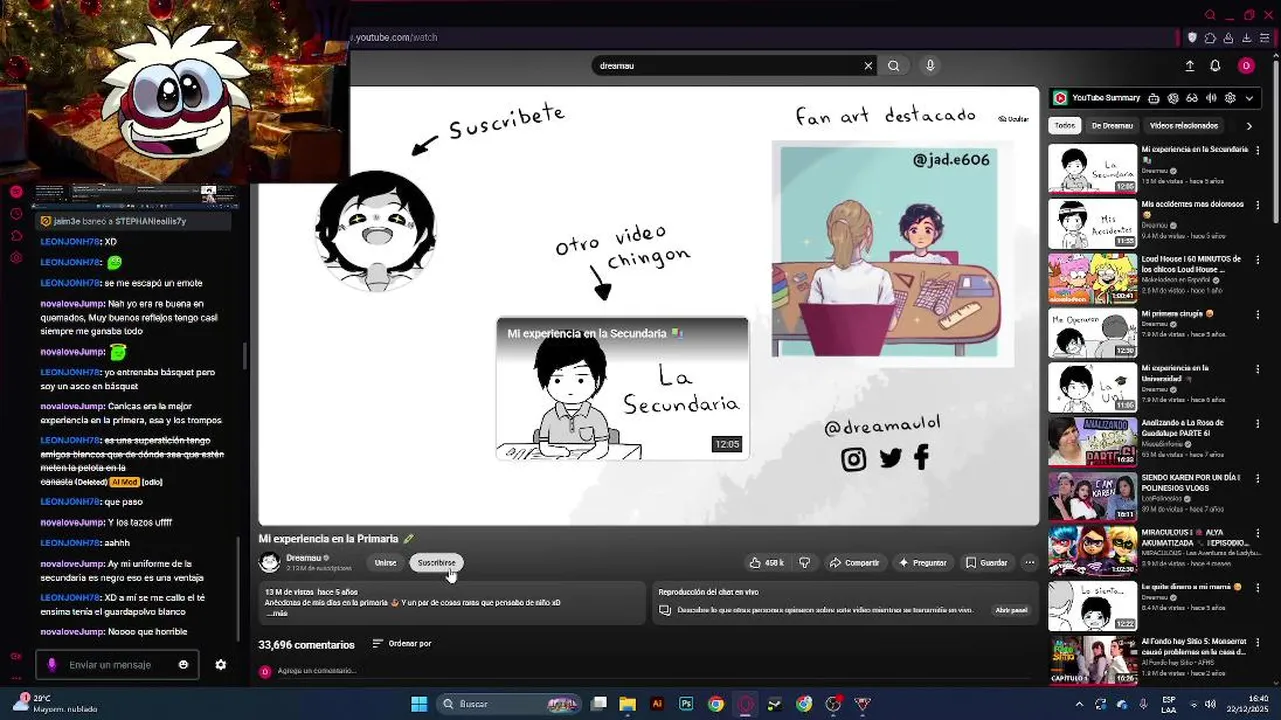Open YouTube Summary settings gear
1281x720 pixels.
(1230, 98)
